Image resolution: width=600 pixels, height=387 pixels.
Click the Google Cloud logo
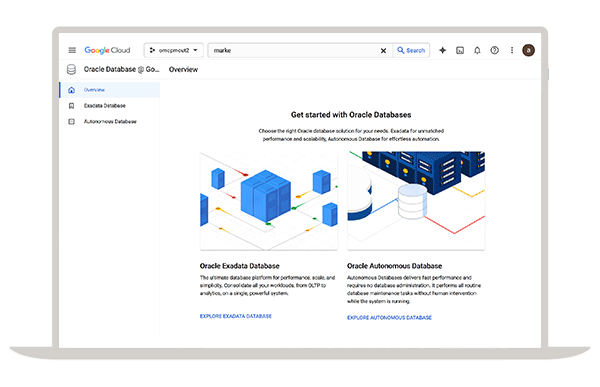[x=107, y=50]
